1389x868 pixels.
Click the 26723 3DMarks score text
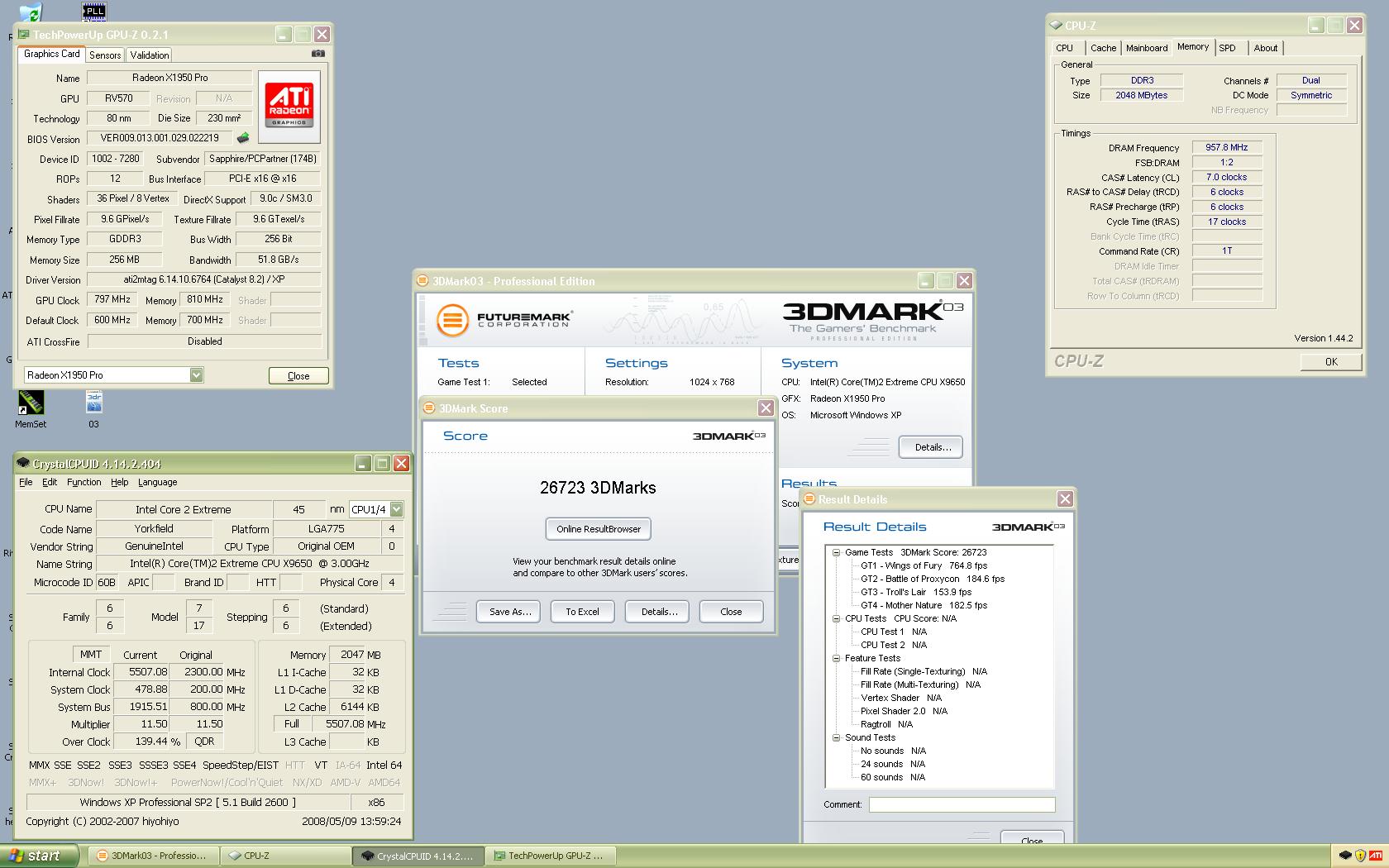(x=598, y=488)
